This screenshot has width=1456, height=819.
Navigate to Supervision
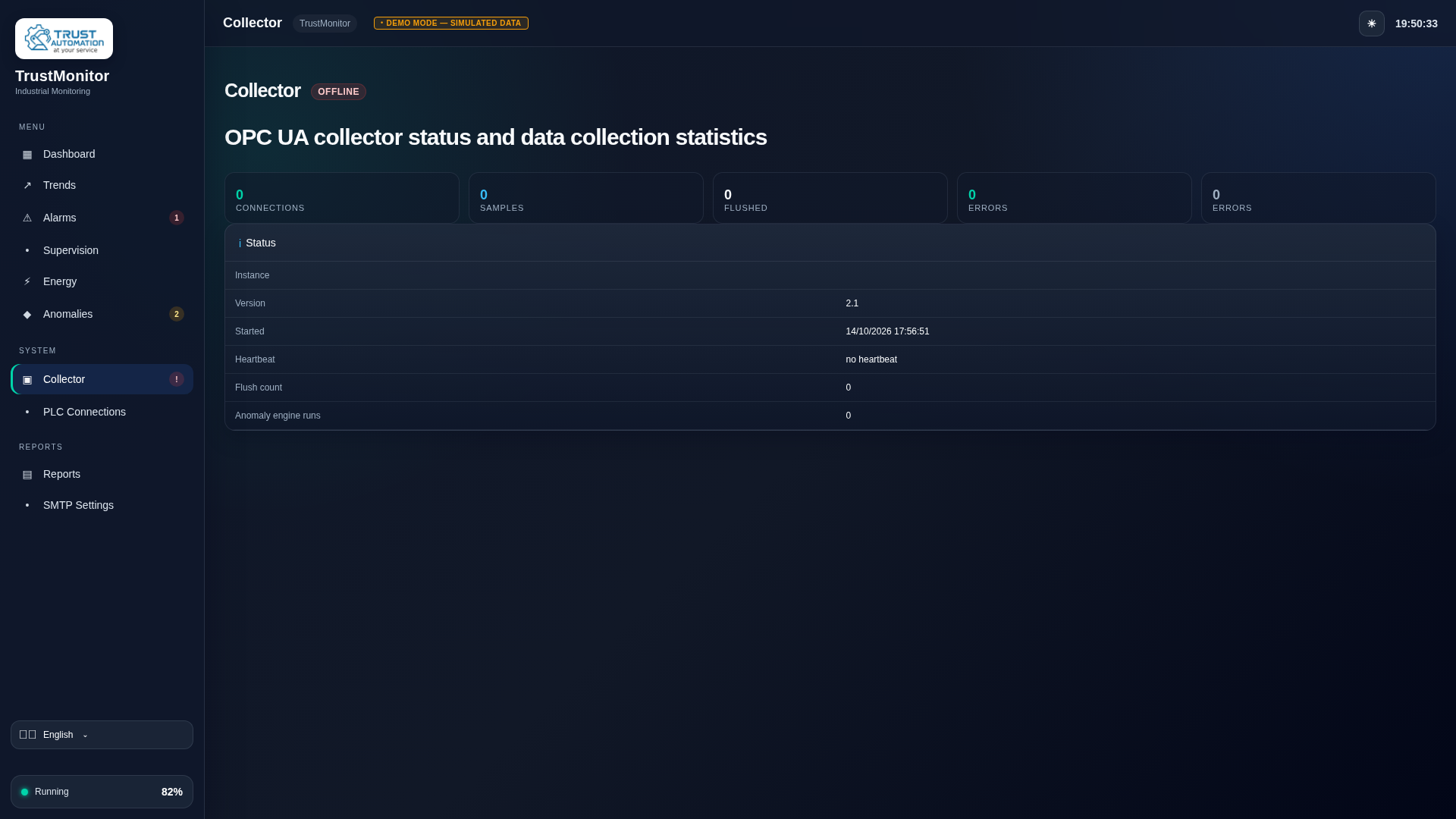tap(102, 250)
